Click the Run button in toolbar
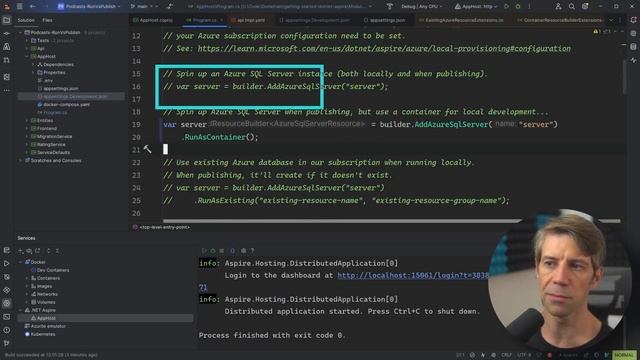 [507, 7]
